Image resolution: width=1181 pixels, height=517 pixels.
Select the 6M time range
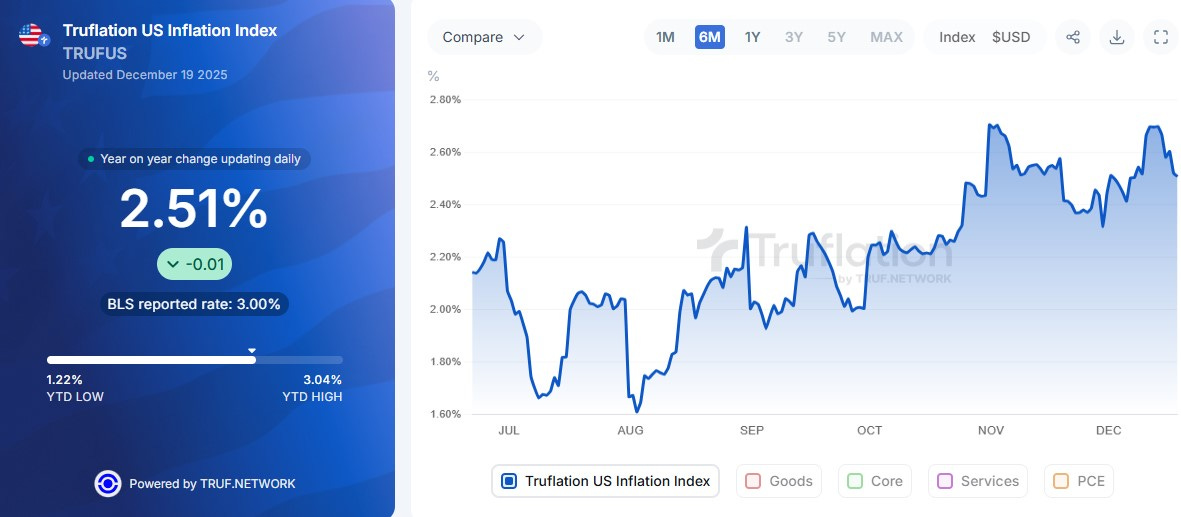[x=709, y=37]
